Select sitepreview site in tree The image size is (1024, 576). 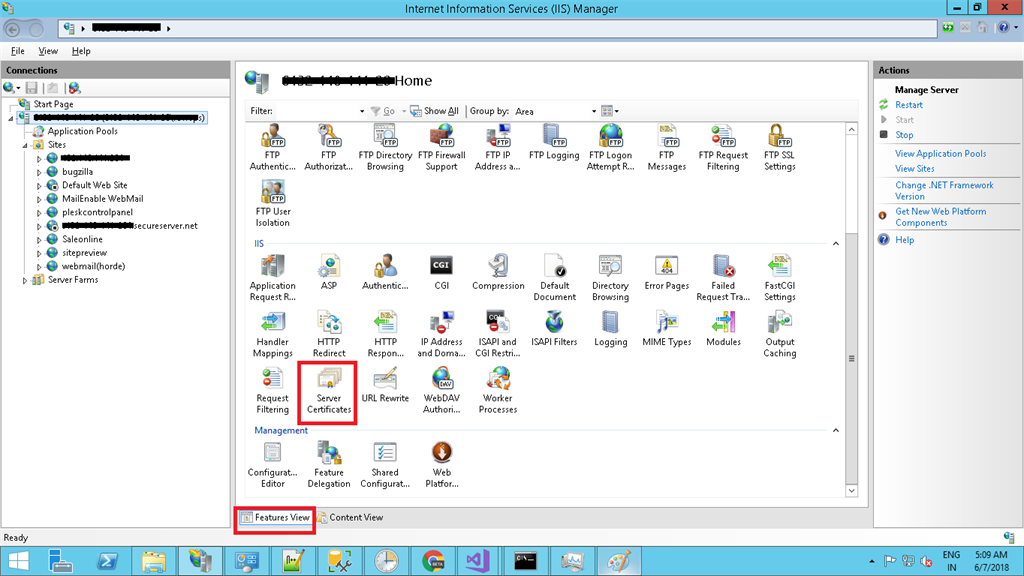pos(84,253)
